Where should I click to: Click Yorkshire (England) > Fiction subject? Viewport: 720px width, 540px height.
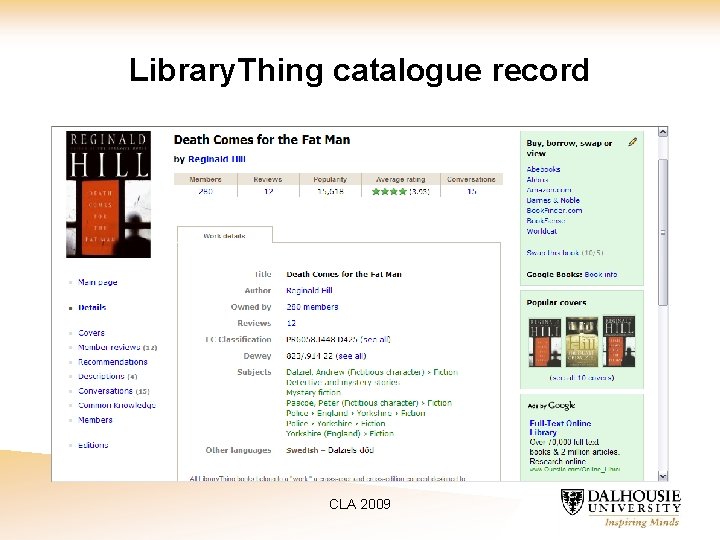[340, 433]
